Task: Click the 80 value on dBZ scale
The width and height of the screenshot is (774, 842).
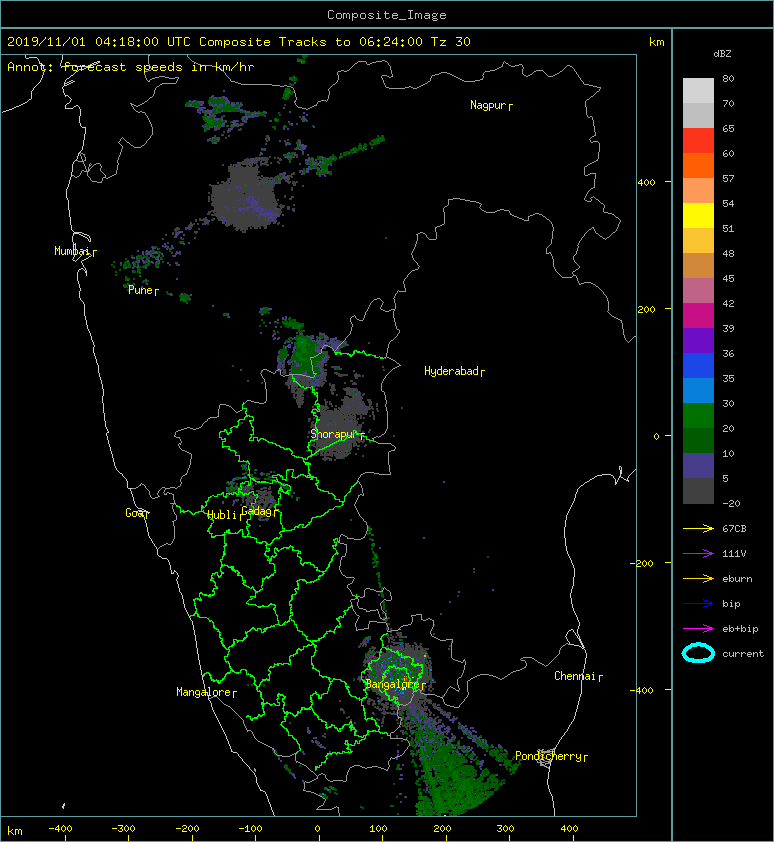Action: click(728, 78)
